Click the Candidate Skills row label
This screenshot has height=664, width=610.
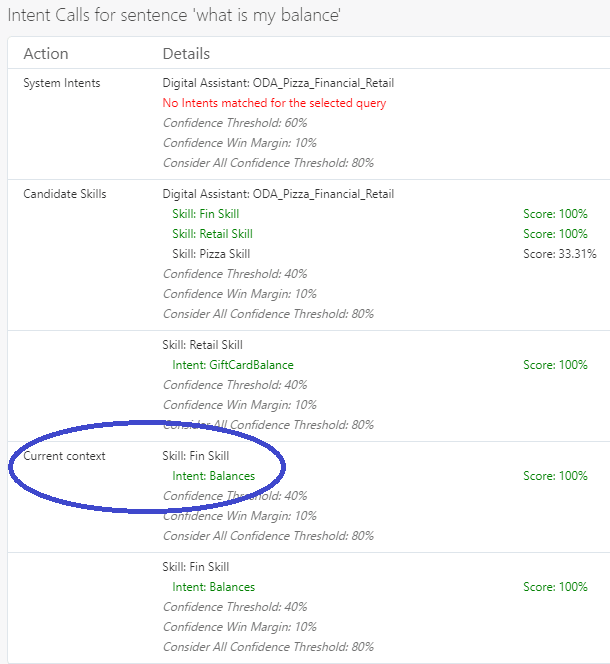pos(65,194)
